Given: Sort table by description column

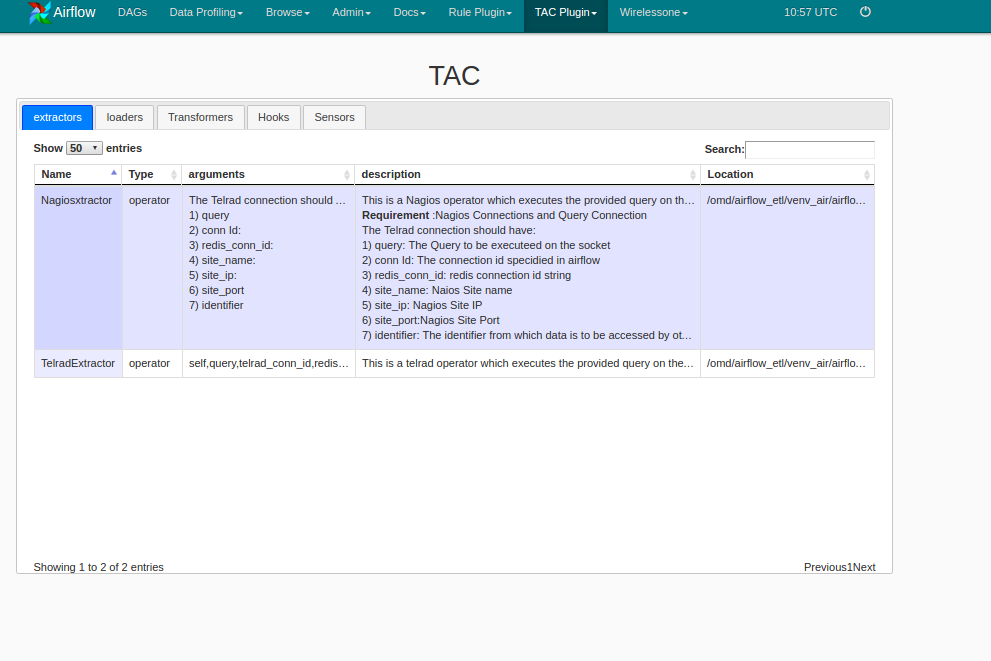Looking at the screenshot, I should pos(527,174).
